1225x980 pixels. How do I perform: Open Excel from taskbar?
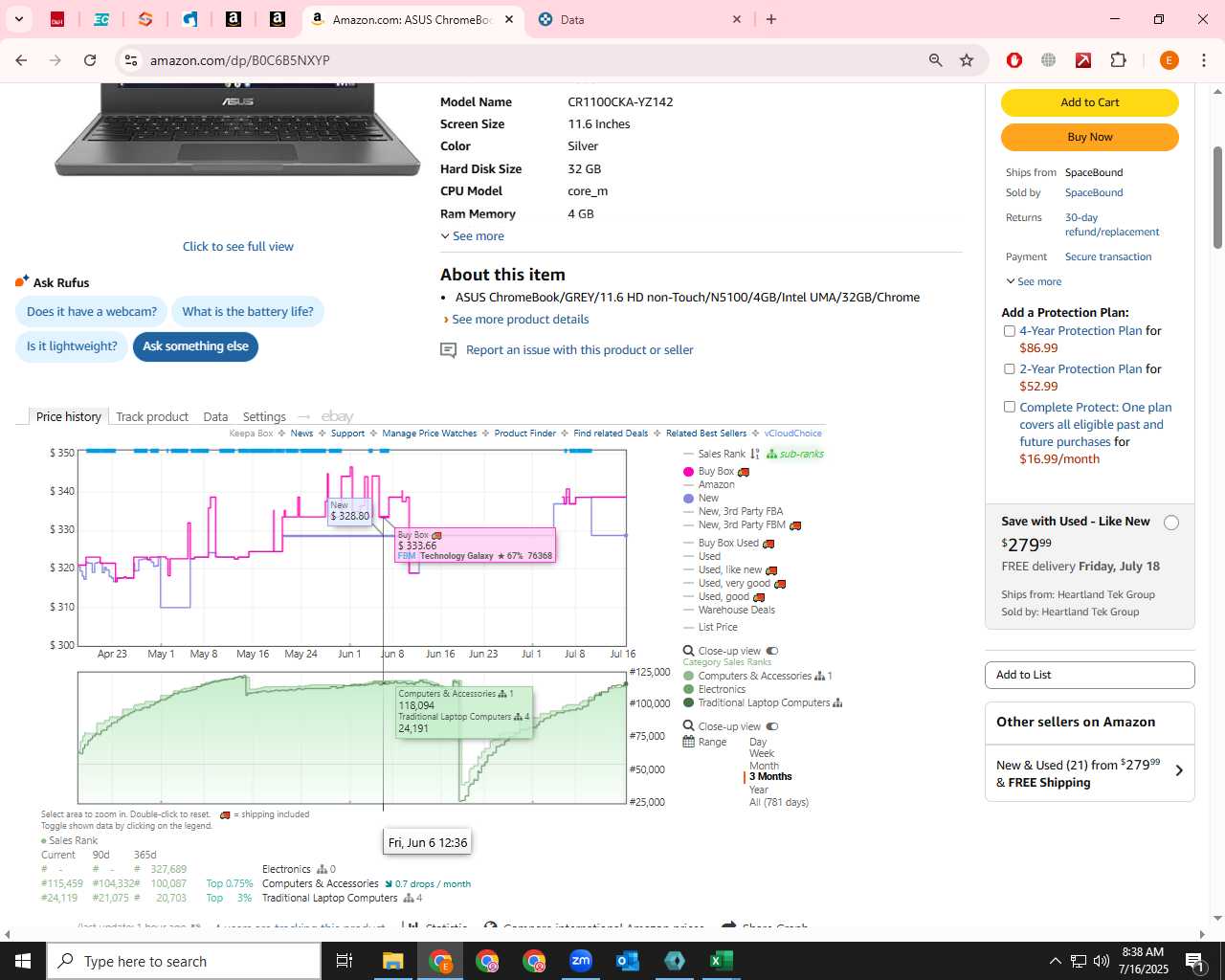(x=722, y=961)
